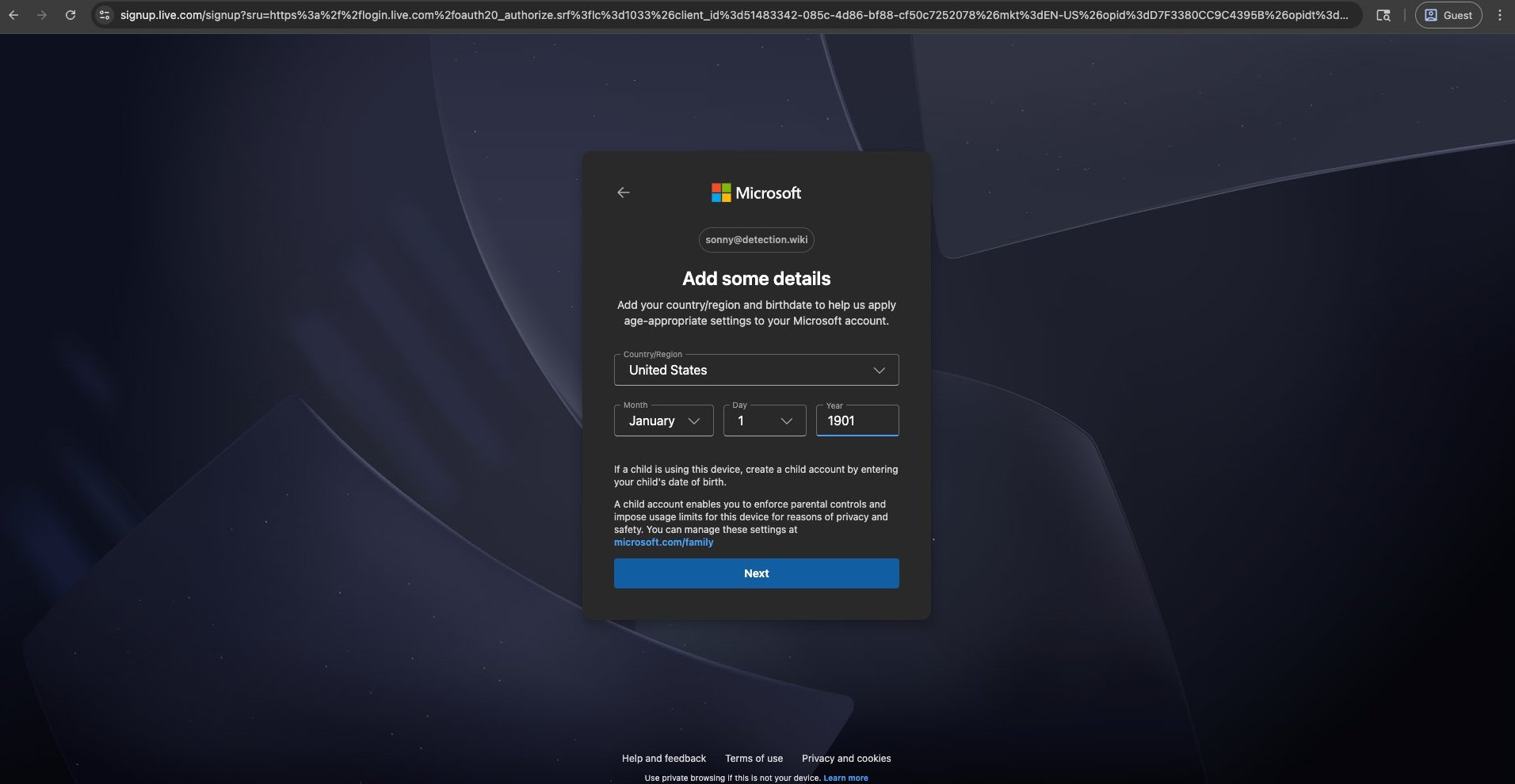Click the back arrow in the Microsoft dialog

[x=624, y=192]
